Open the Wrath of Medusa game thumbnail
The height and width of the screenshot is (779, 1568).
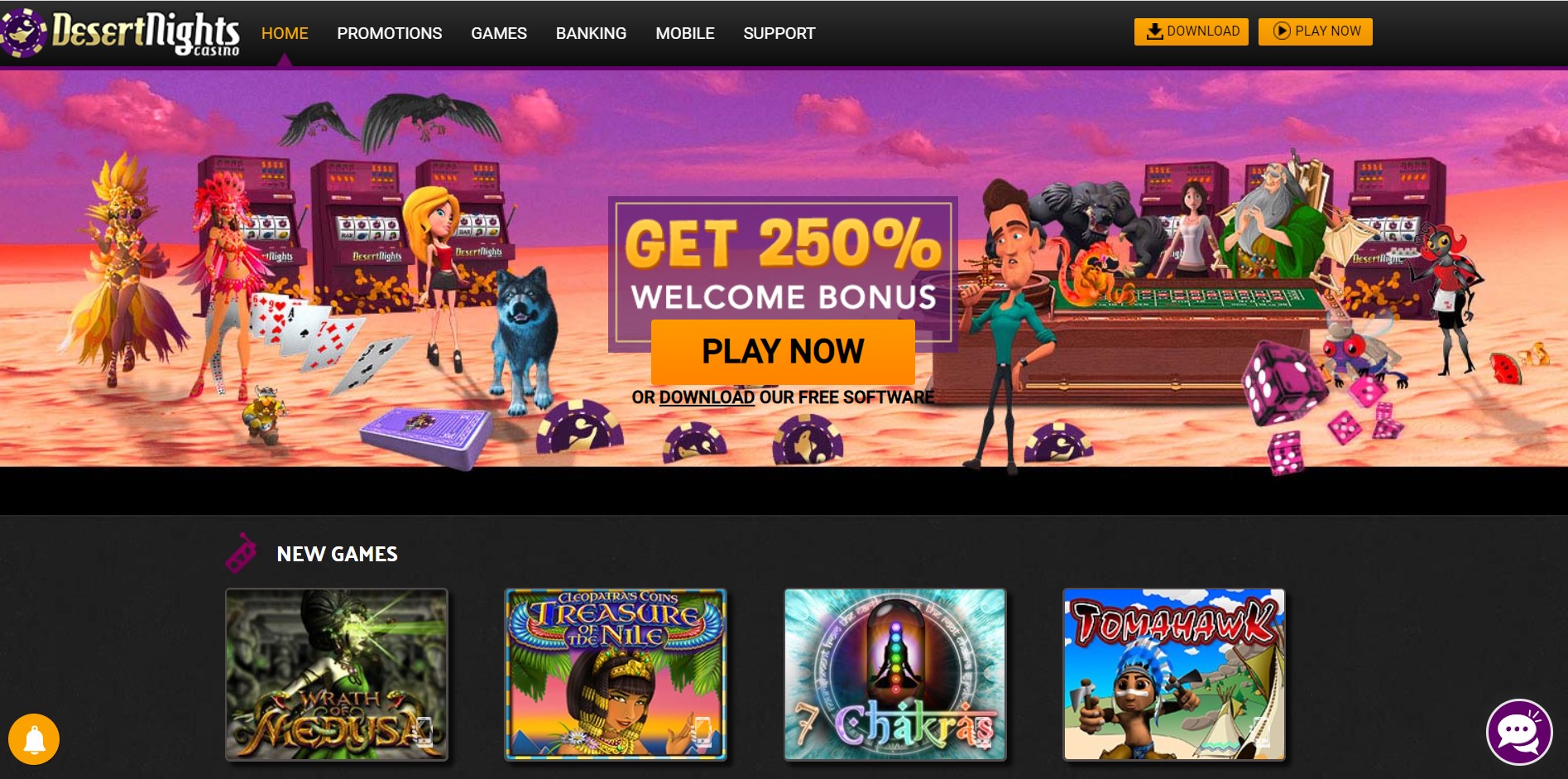tap(337, 675)
